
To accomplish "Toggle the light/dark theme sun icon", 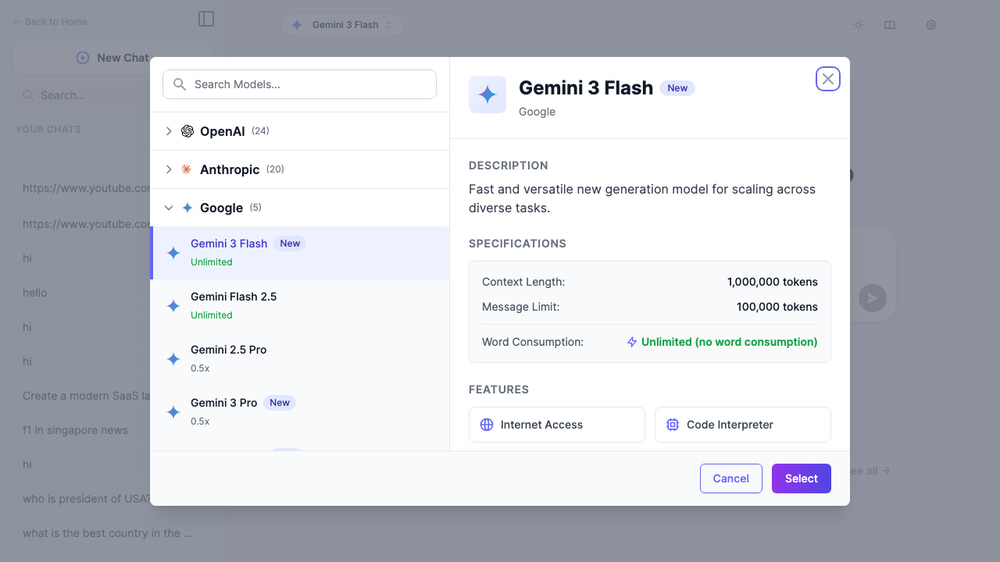I will [x=858, y=25].
